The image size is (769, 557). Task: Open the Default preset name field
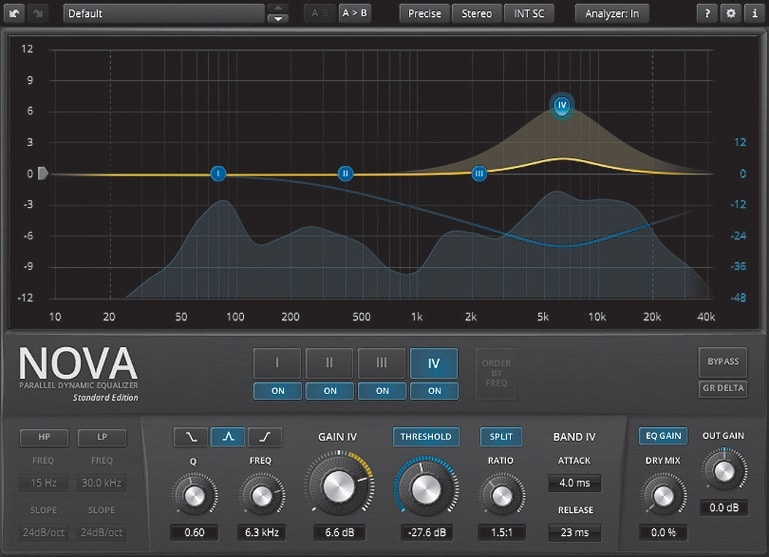point(164,13)
